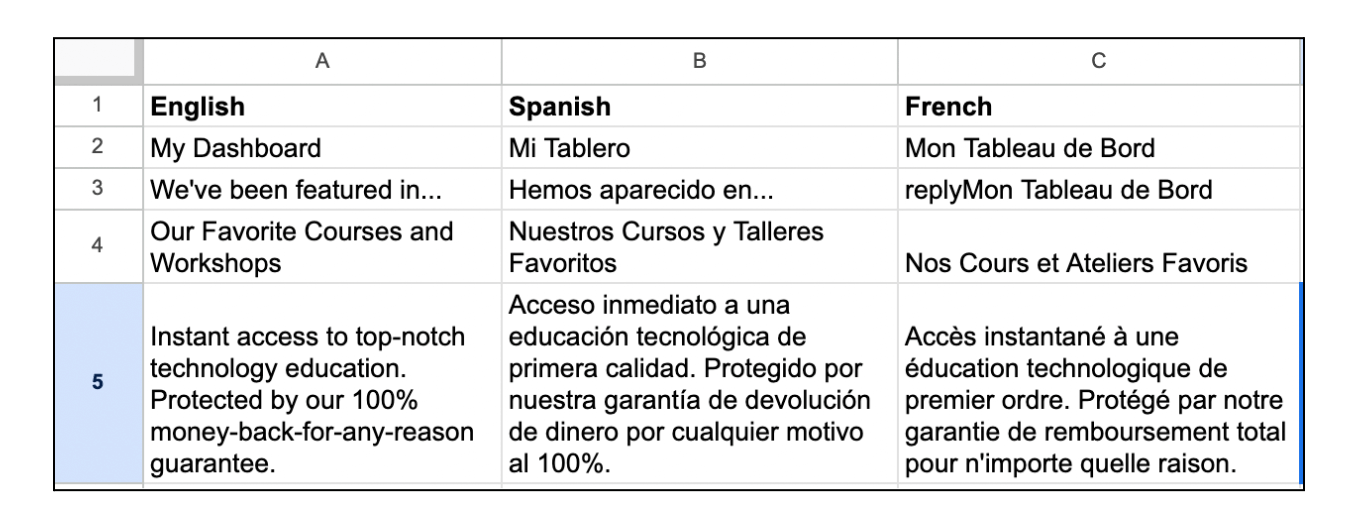Image resolution: width=1370 pixels, height=530 pixels.
Task: Select column C header
Action: pyautogui.click(x=1098, y=62)
